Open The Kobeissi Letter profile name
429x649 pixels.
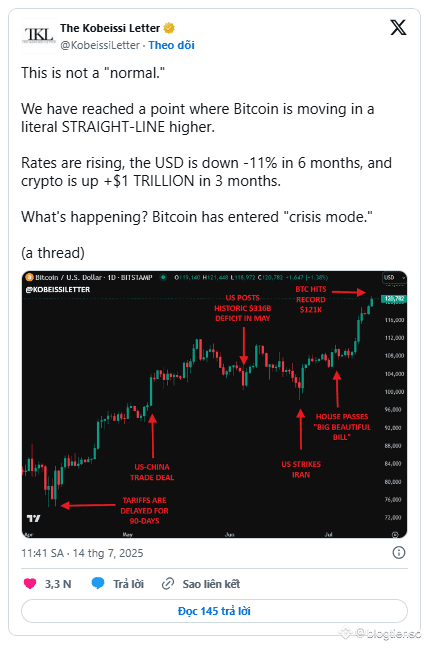(110, 28)
